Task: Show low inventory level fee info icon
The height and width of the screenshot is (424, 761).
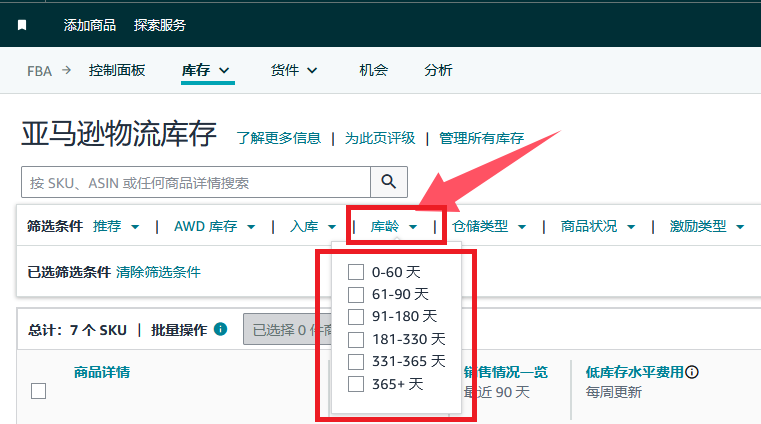Action: (692, 372)
